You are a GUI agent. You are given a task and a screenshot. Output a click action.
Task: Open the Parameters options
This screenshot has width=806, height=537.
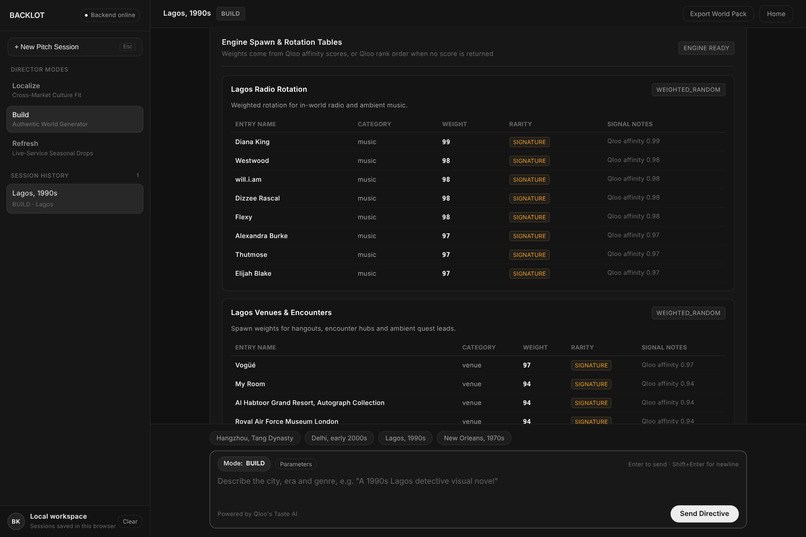point(296,464)
